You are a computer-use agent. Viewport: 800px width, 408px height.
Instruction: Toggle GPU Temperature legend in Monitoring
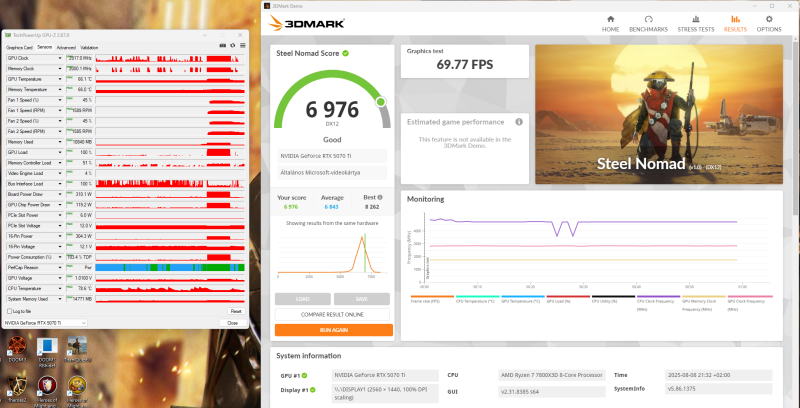click(x=523, y=299)
